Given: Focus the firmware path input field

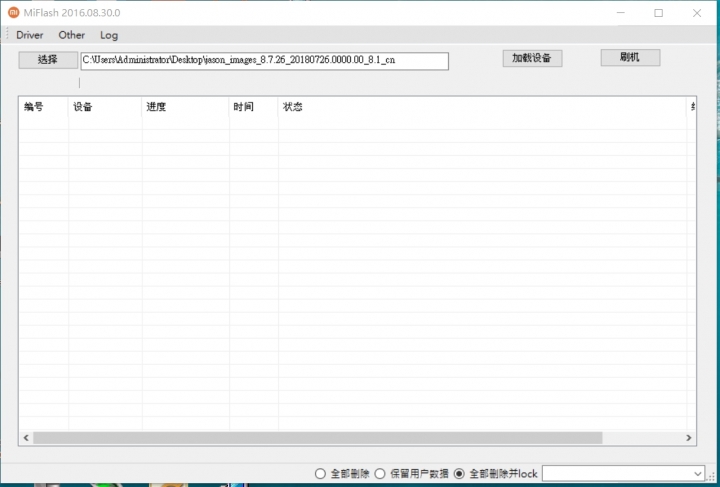Looking at the screenshot, I should (x=264, y=61).
